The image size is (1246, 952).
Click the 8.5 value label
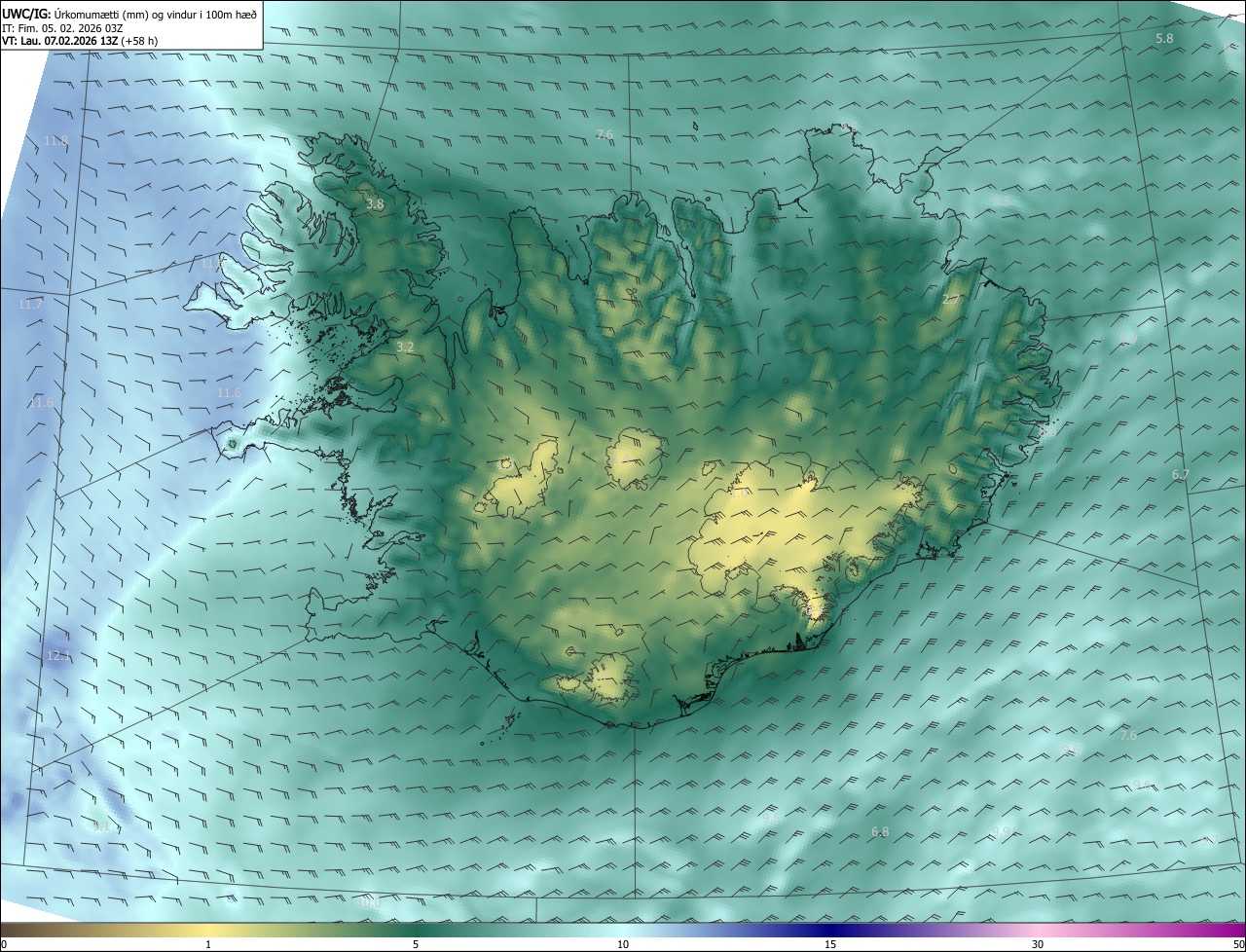[x=1002, y=201]
